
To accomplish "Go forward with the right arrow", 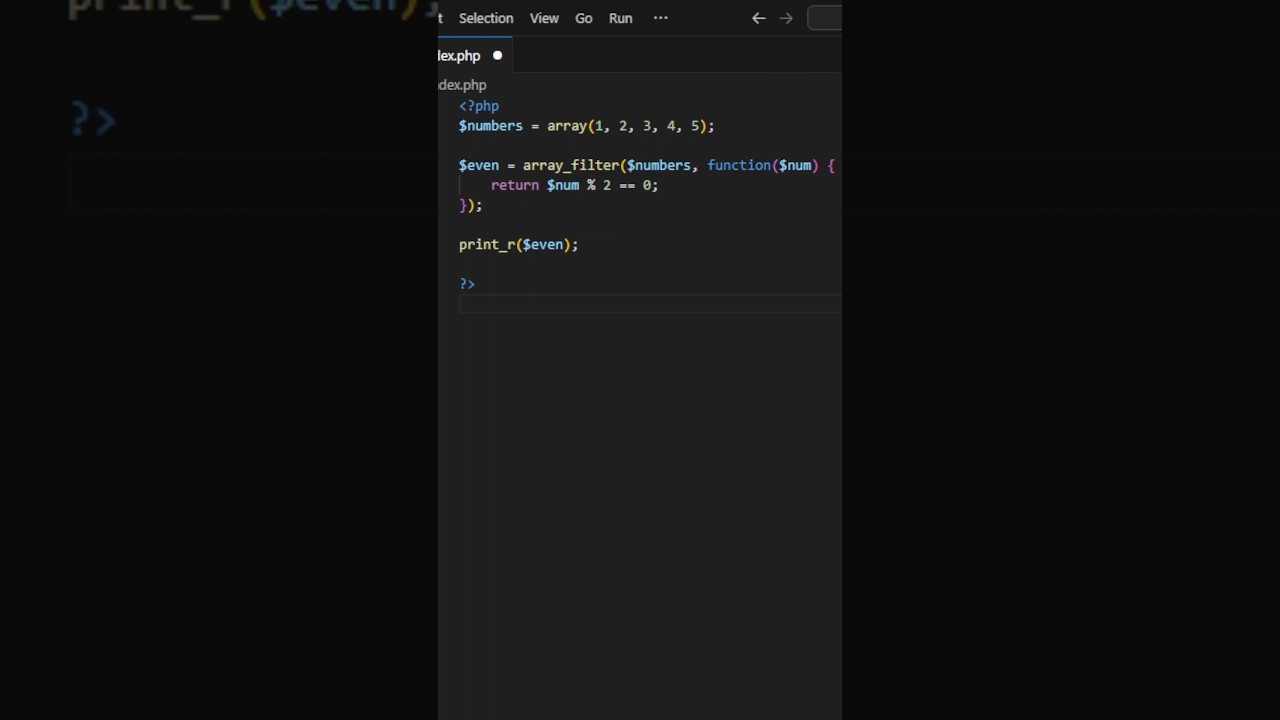I will click(786, 18).
